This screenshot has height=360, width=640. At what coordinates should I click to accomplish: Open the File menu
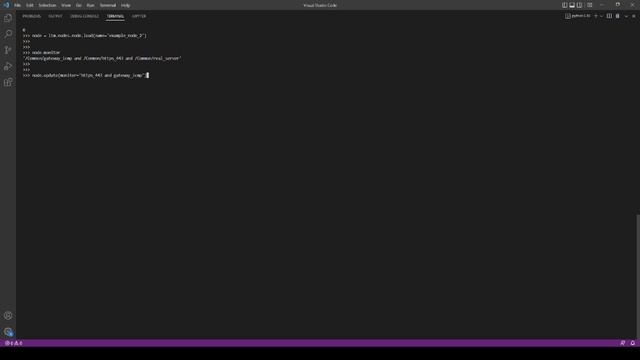click(18, 5)
